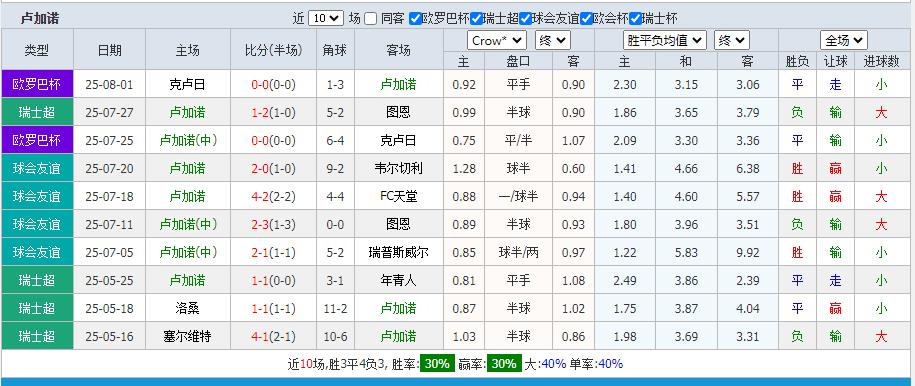The width and height of the screenshot is (915, 386).
Task: Click handicap 球半/两 in 瑞普斯威尔 row
Action: click(x=518, y=252)
